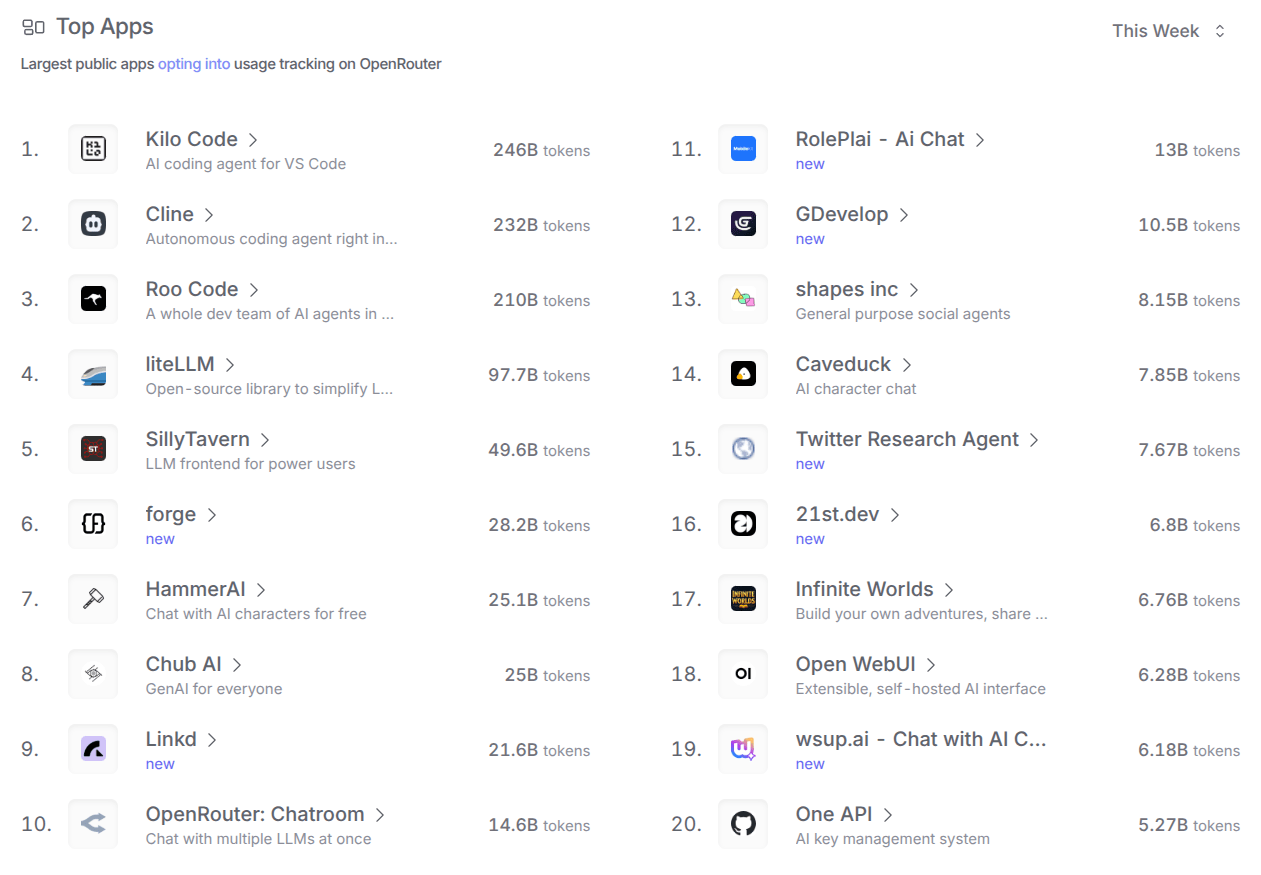Click the Caveduck yellow icon

click(743, 374)
